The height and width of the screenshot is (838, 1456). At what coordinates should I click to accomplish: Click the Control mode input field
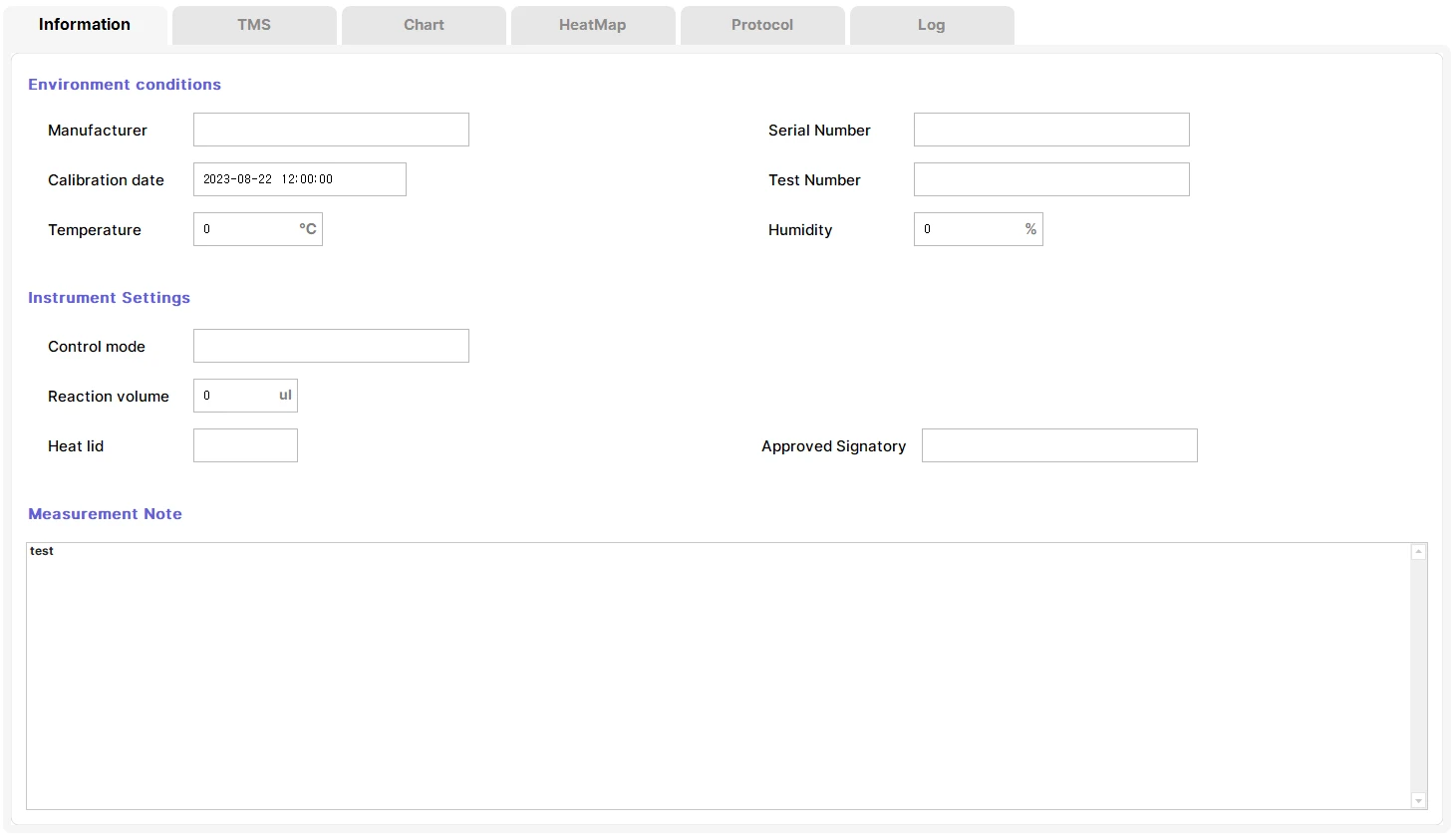click(x=331, y=346)
